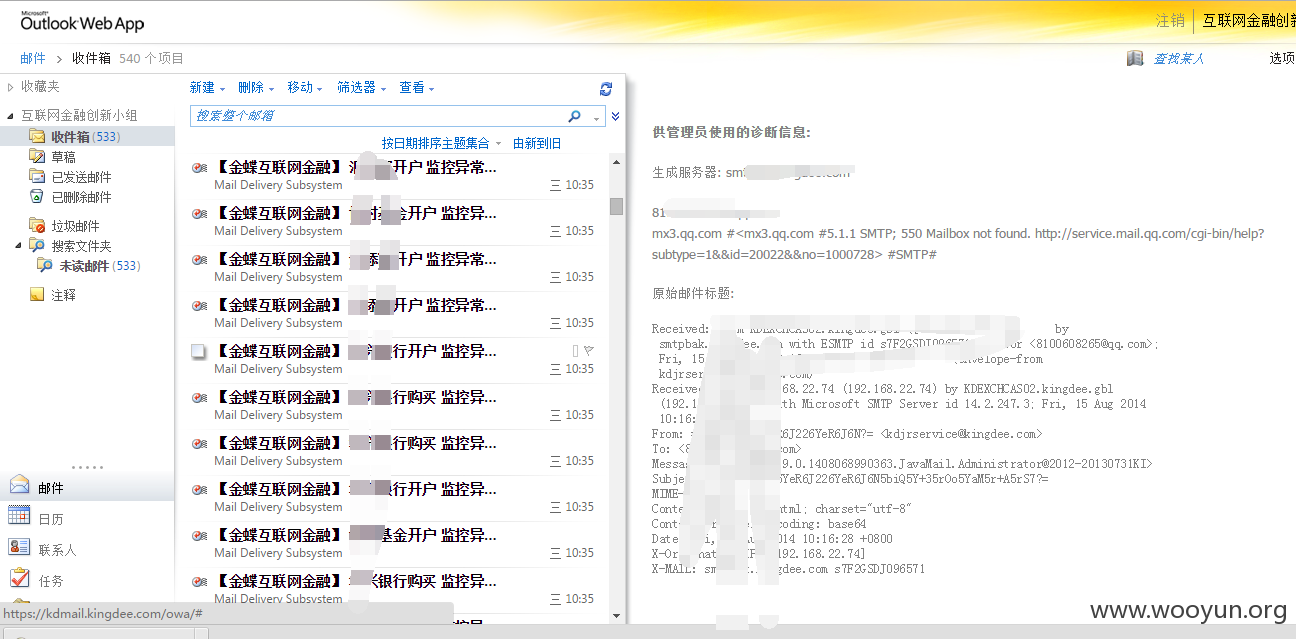Select the 未读邮件 (533) search folder
The height and width of the screenshot is (639, 1296).
point(99,266)
